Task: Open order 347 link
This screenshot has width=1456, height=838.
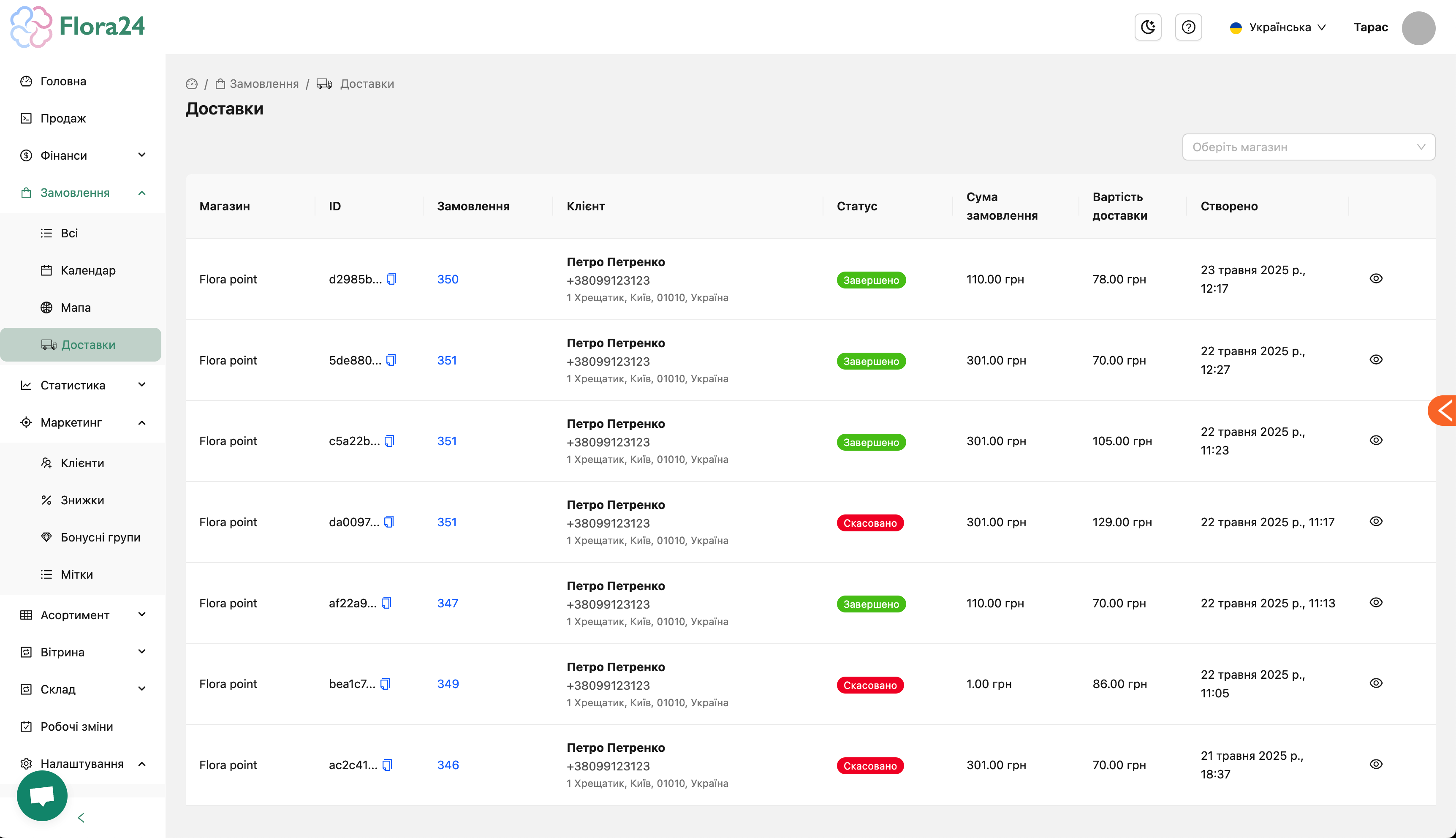Action: point(448,603)
